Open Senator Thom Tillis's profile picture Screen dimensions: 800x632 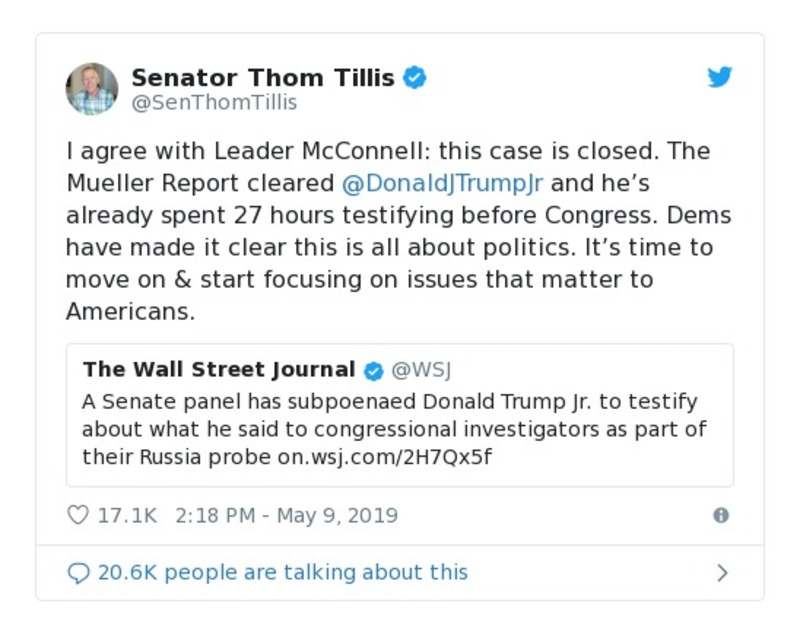point(92,89)
